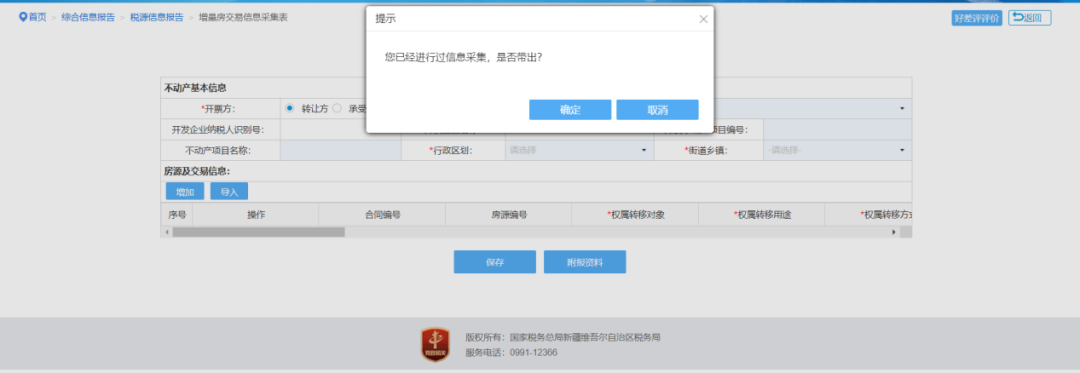Click the 项目编号 input field

(837, 129)
